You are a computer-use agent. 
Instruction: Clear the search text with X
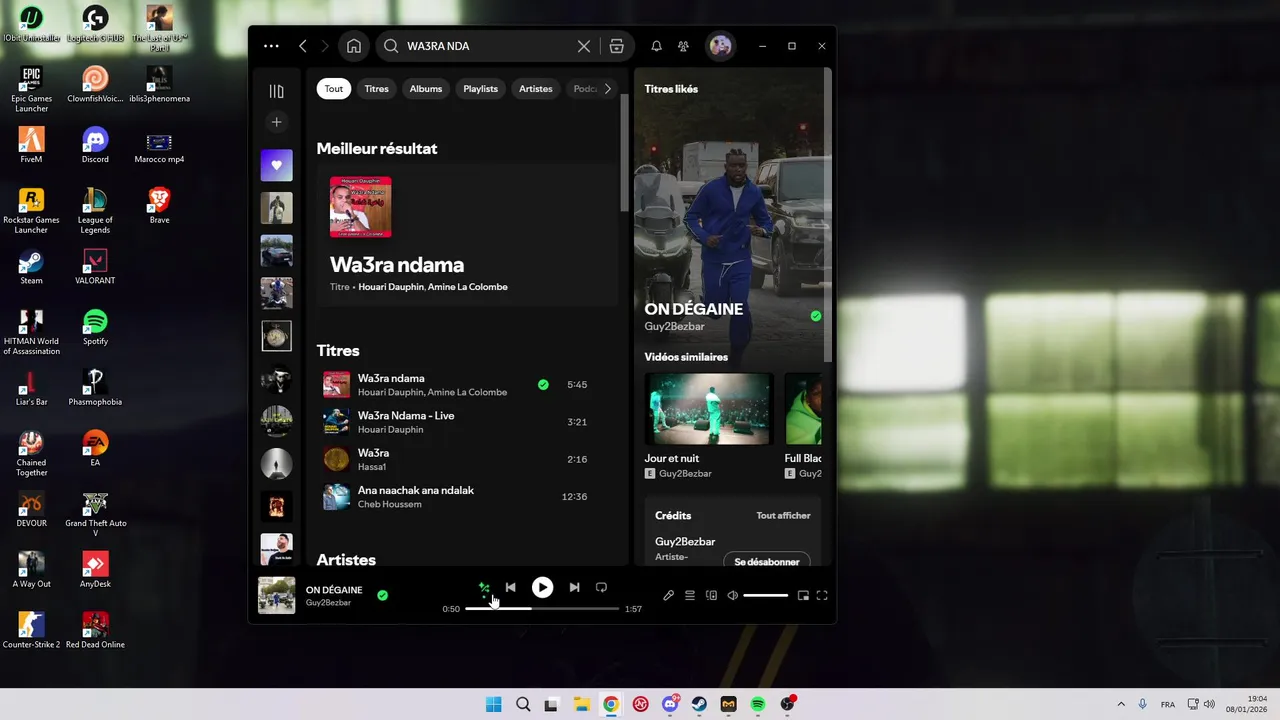tap(584, 46)
